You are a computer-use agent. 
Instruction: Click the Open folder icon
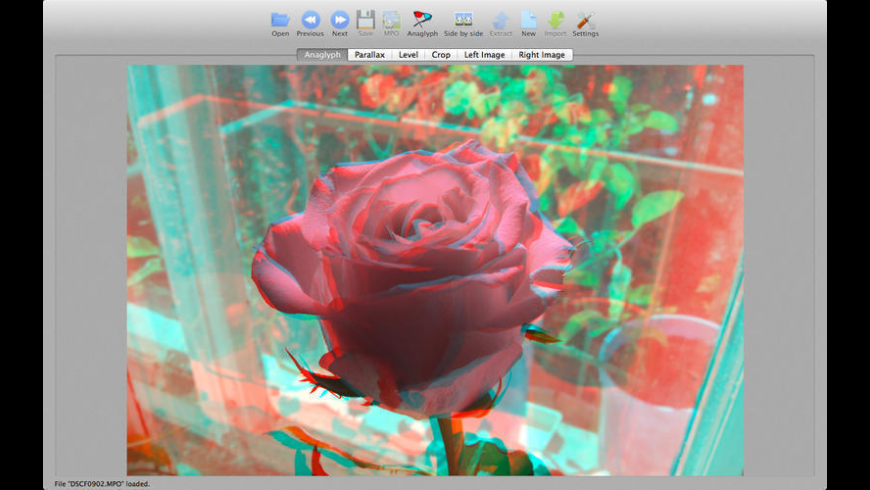[280, 20]
